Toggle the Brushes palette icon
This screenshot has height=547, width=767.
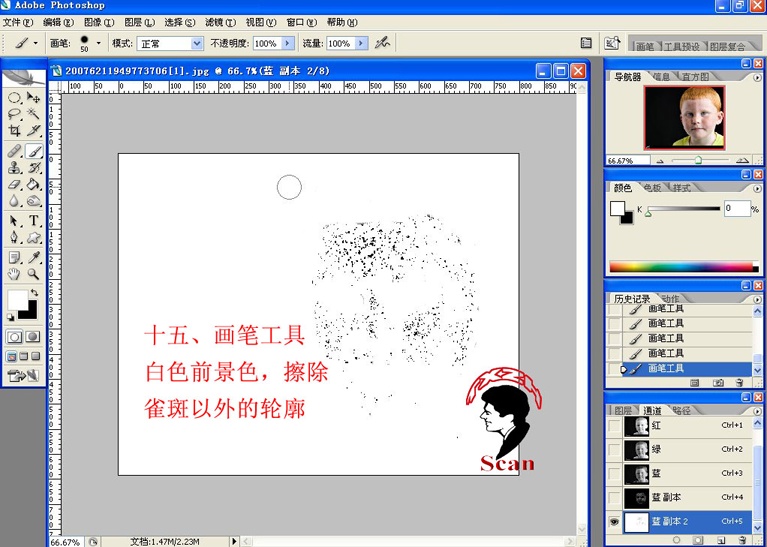[586, 43]
